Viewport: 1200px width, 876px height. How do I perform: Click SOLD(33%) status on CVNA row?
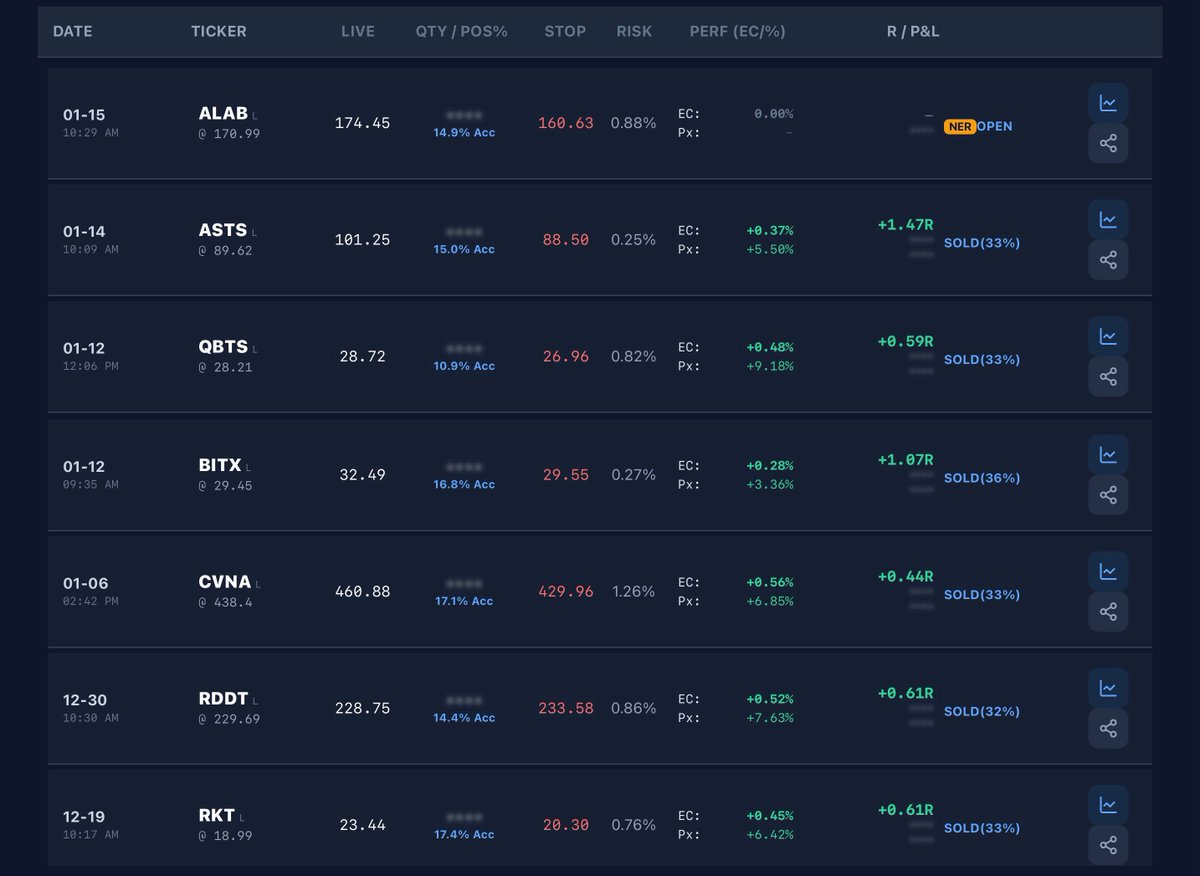982,595
